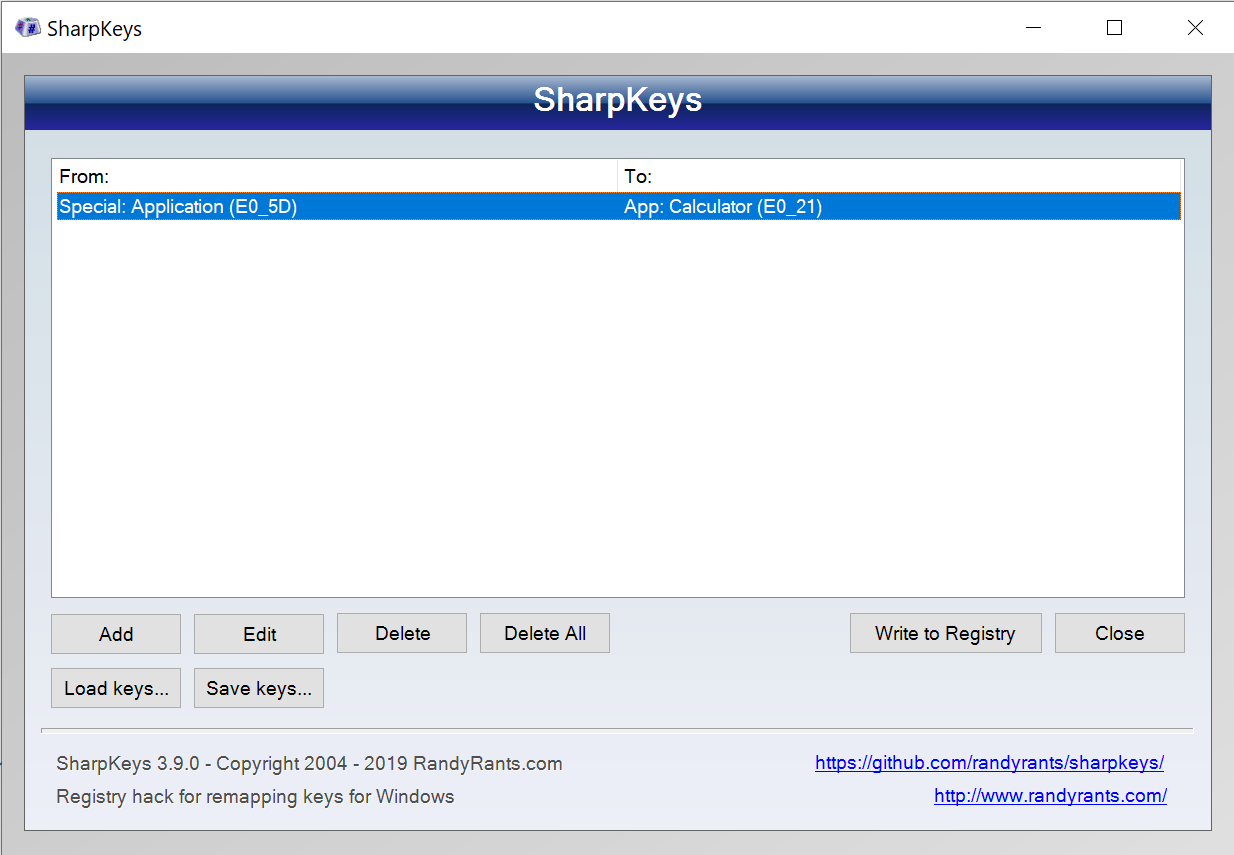Minimize the SharpKeys window

[1033, 27]
